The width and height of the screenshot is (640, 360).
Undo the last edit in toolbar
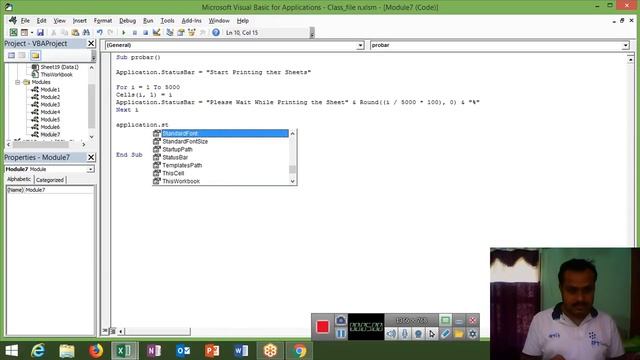(x=100, y=32)
